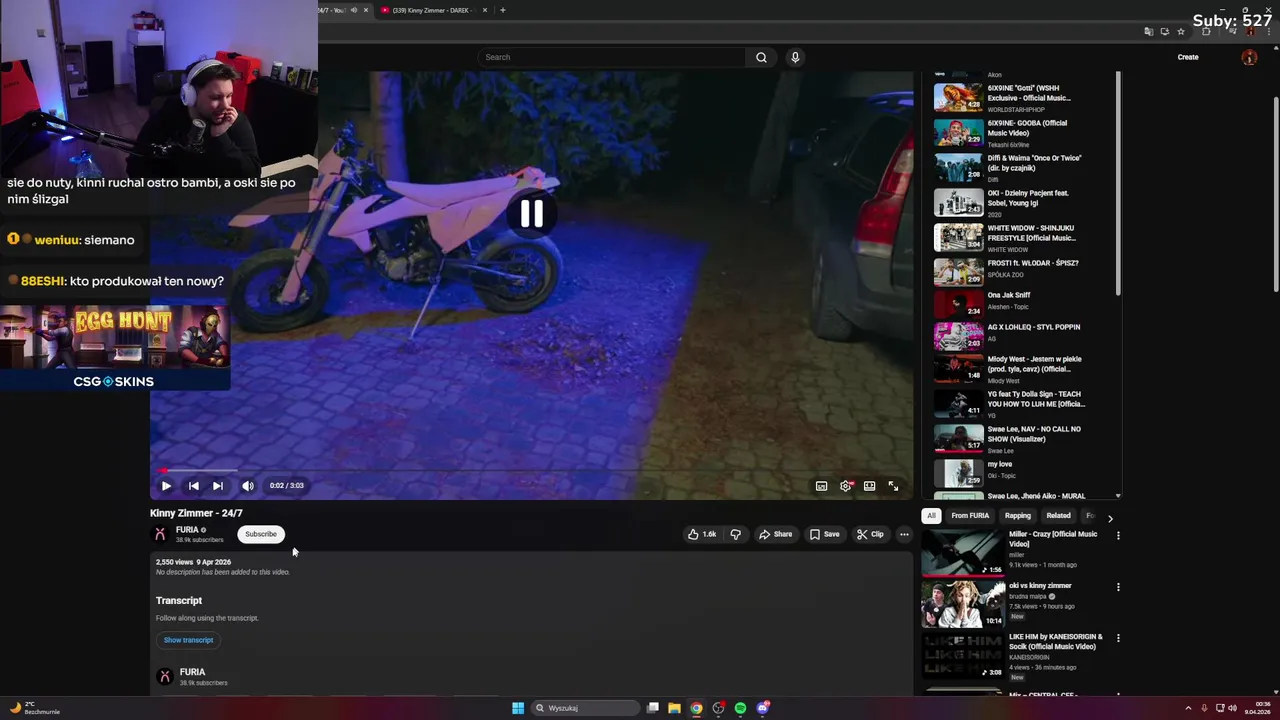Open Google Chrome from taskbar
The height and width of the screenshot is (720, 1280).
click(696, 708)
